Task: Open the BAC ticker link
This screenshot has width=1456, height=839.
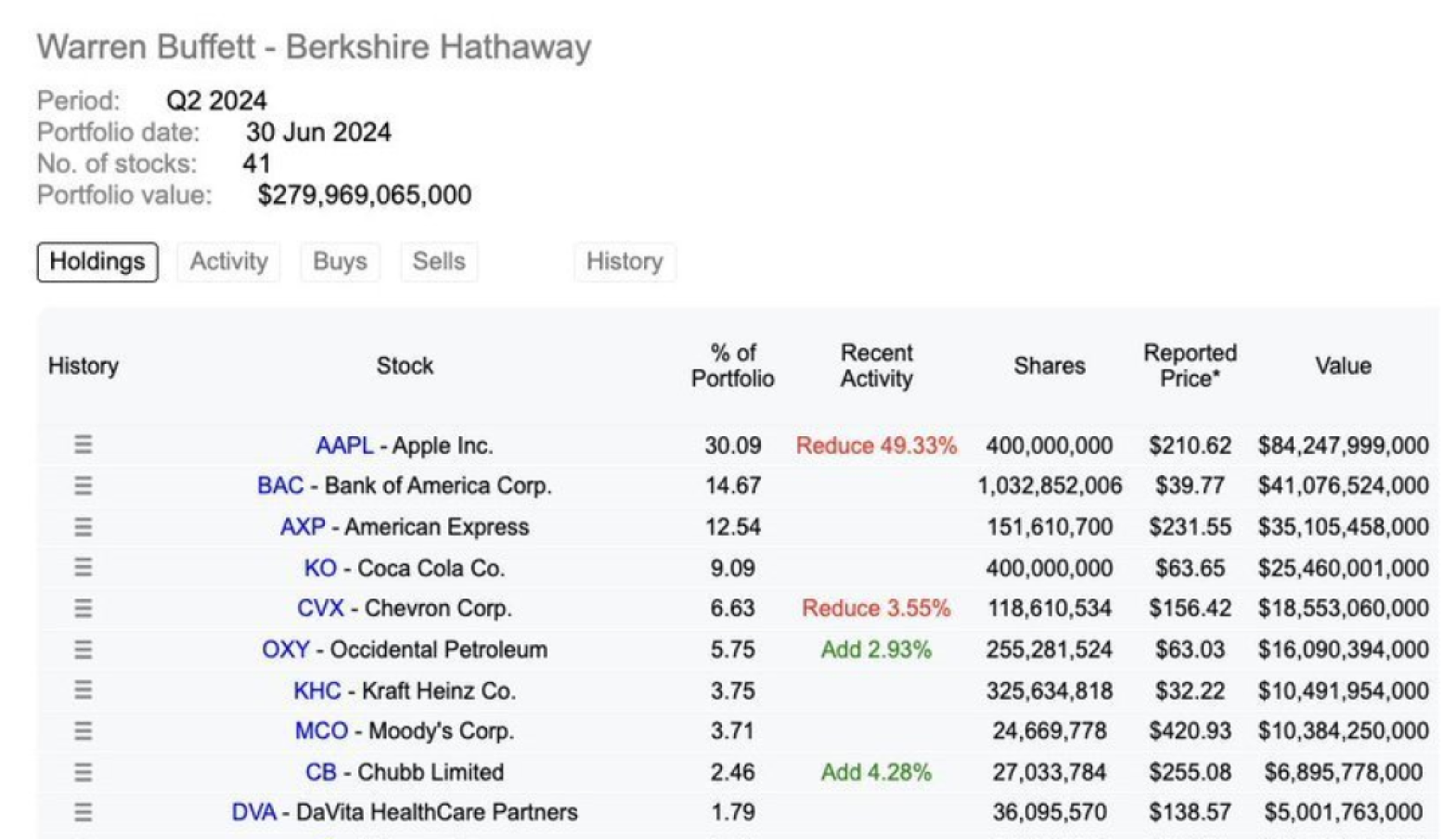Action: point(280,485)
